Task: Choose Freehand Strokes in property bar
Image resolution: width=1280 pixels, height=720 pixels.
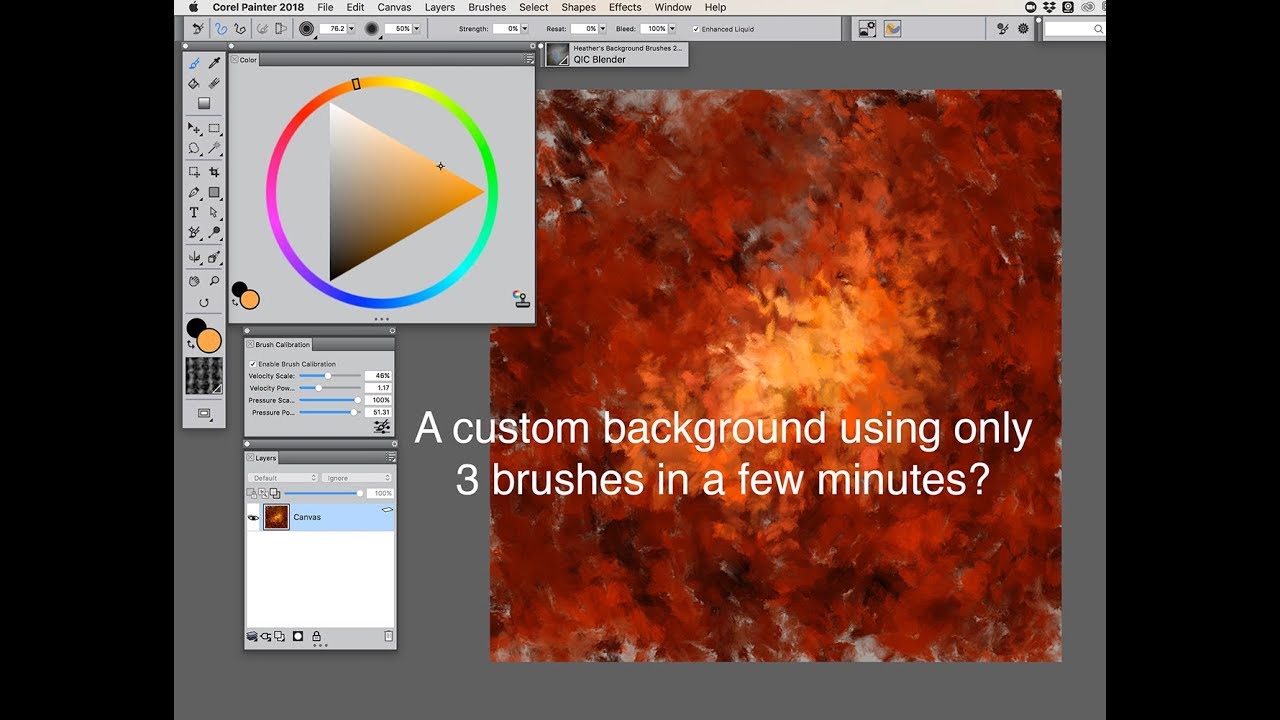Action: 221,29
